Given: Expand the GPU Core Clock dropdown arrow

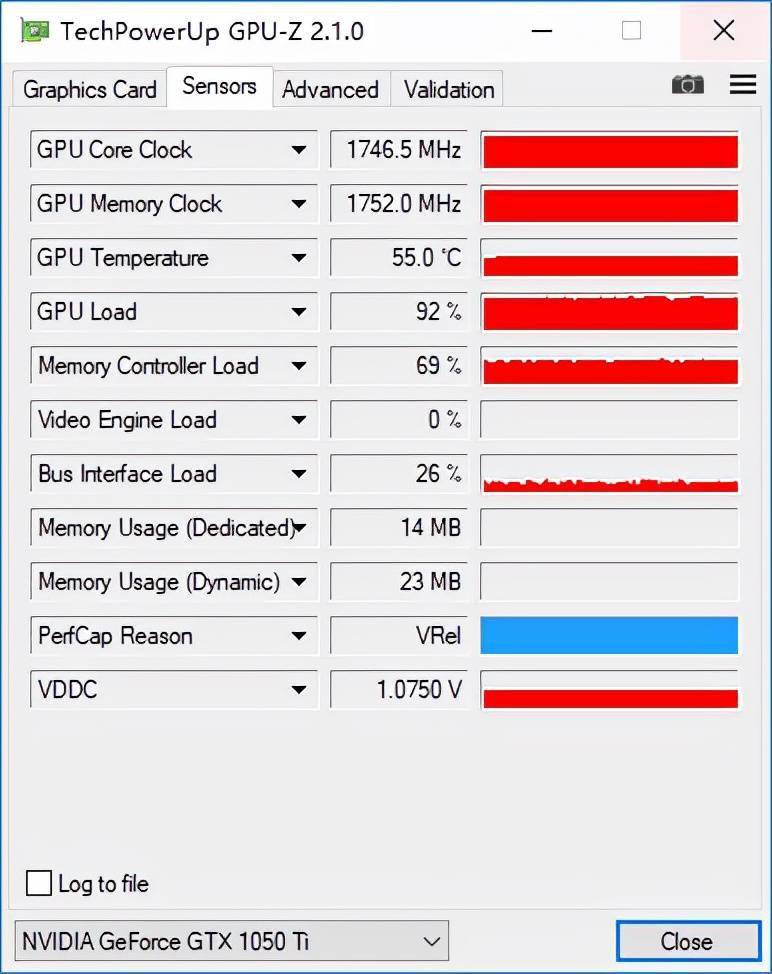Looking at the screenshot, I should pos(299,150).
